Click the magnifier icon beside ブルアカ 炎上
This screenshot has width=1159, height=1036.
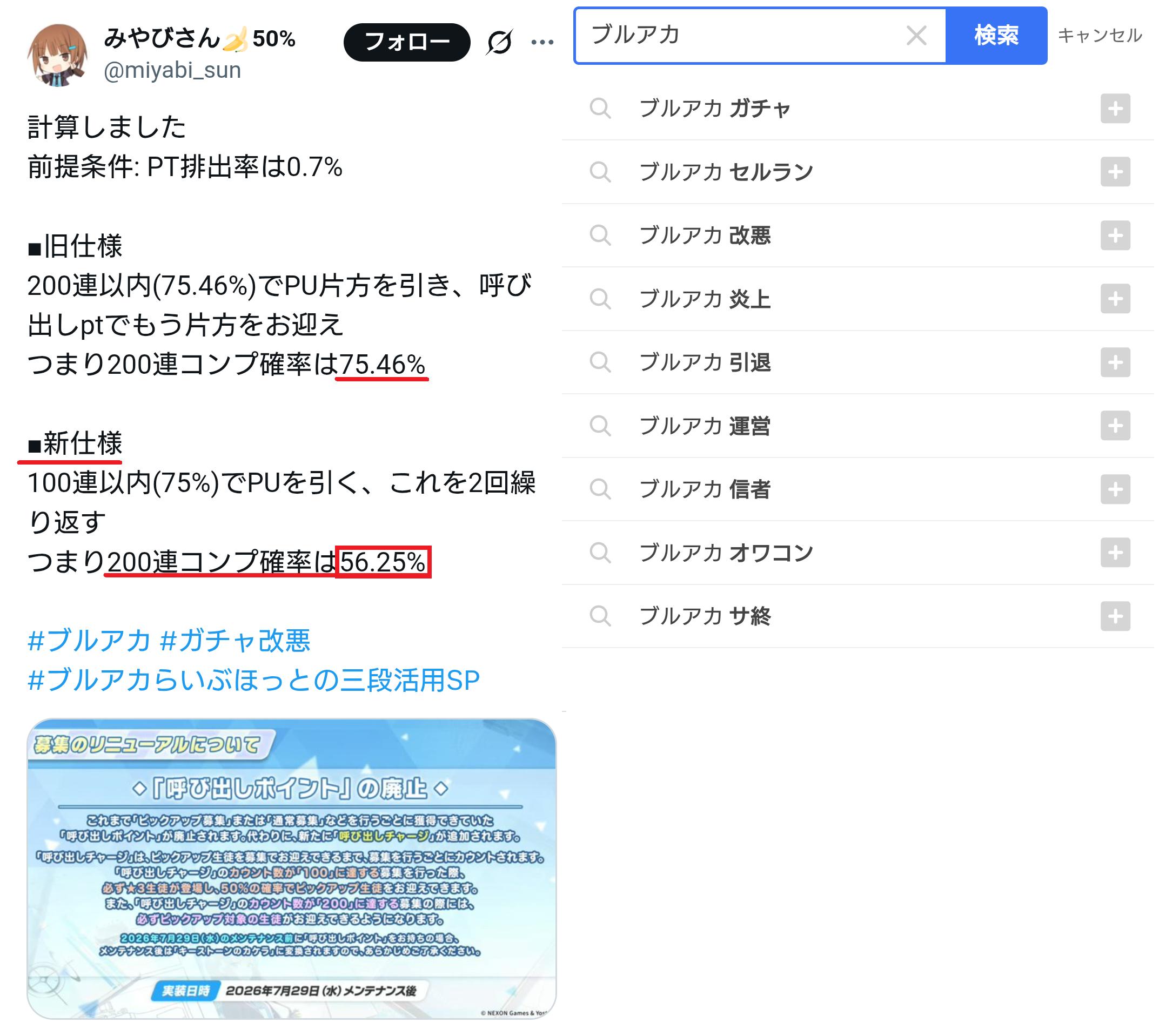pyautogui.click(x=600, y=299)
